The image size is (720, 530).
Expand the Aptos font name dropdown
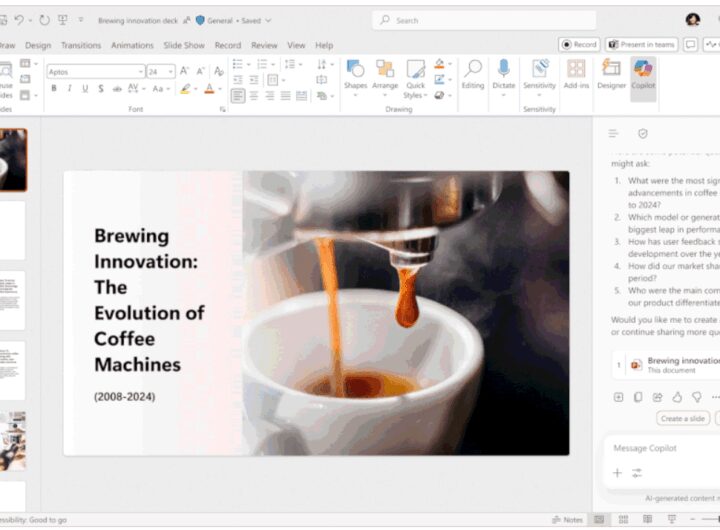click(x=139, y=72)
